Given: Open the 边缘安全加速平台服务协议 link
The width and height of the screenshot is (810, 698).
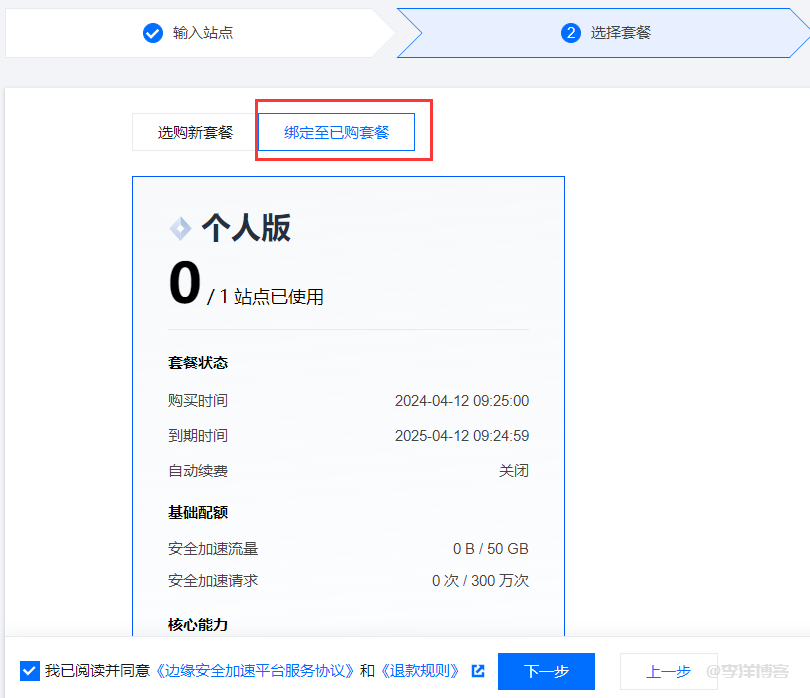Looking at the screenshot, I should pos(255,671).
